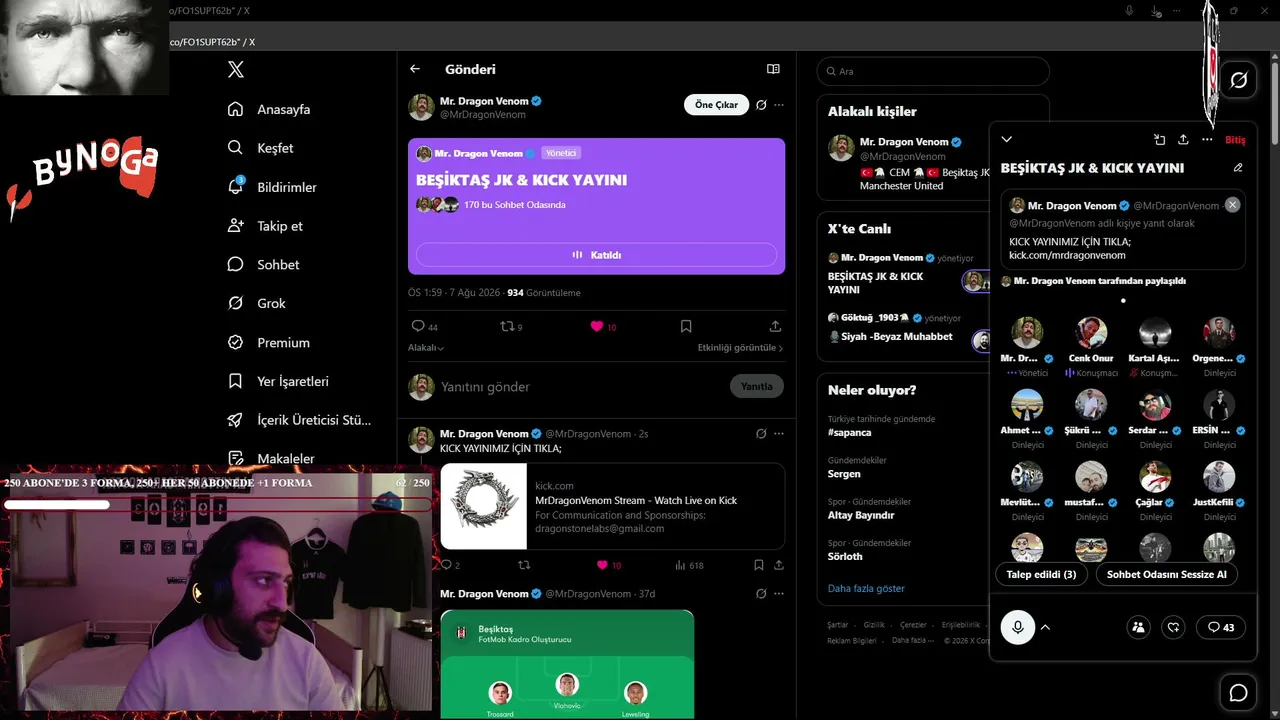
Task: Open Yer İşaretleri in the sidebar
Action: point(278,381)
